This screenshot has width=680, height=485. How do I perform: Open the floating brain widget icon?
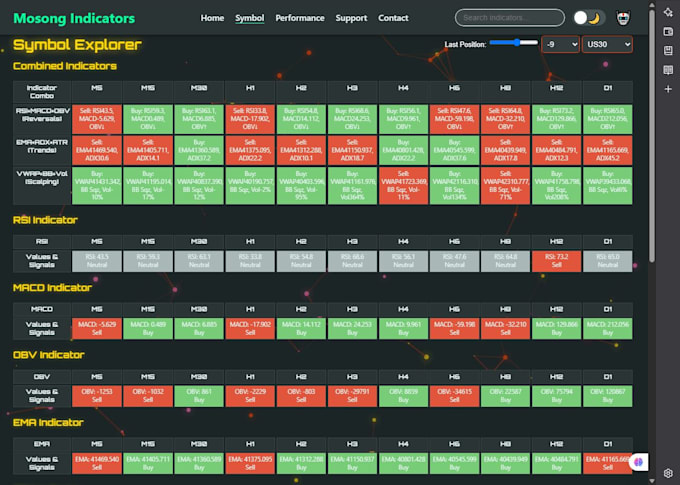tap(639, 462)
